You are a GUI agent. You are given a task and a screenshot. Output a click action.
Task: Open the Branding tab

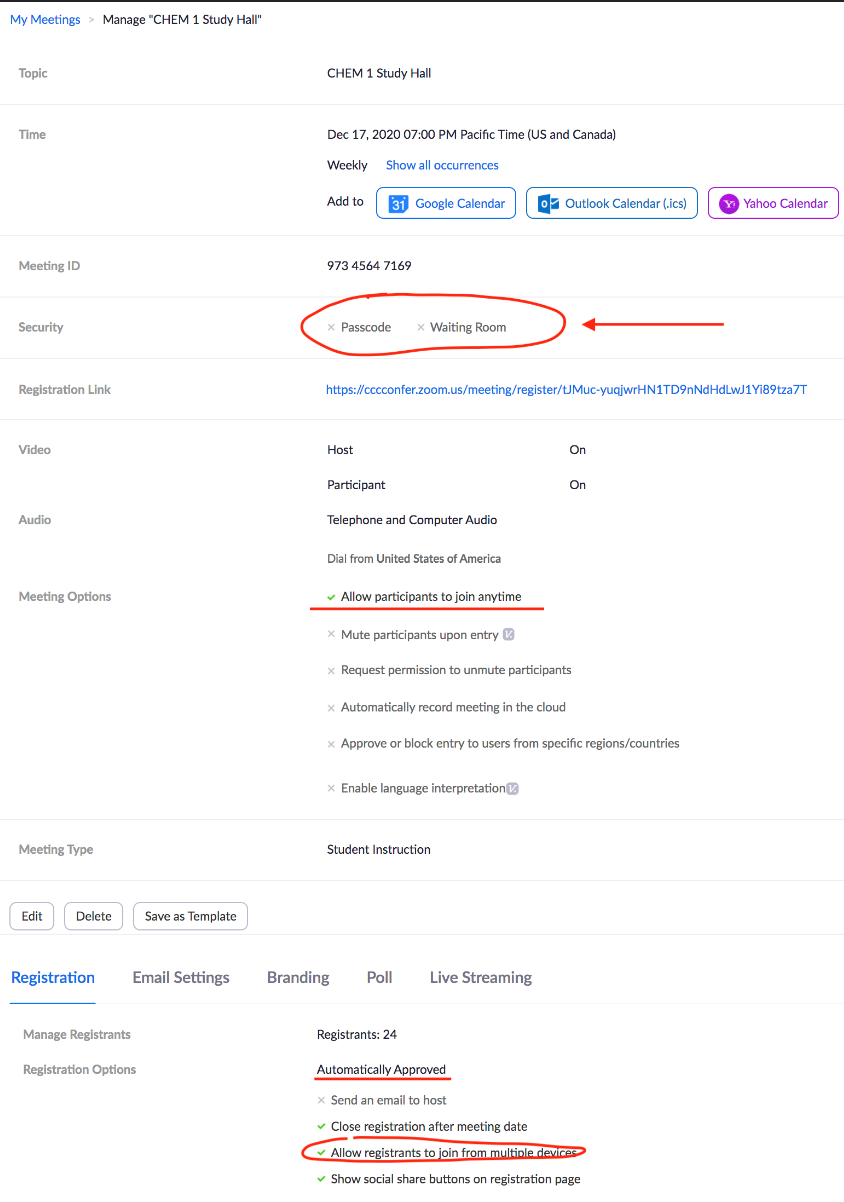click(x=298, y=978)
